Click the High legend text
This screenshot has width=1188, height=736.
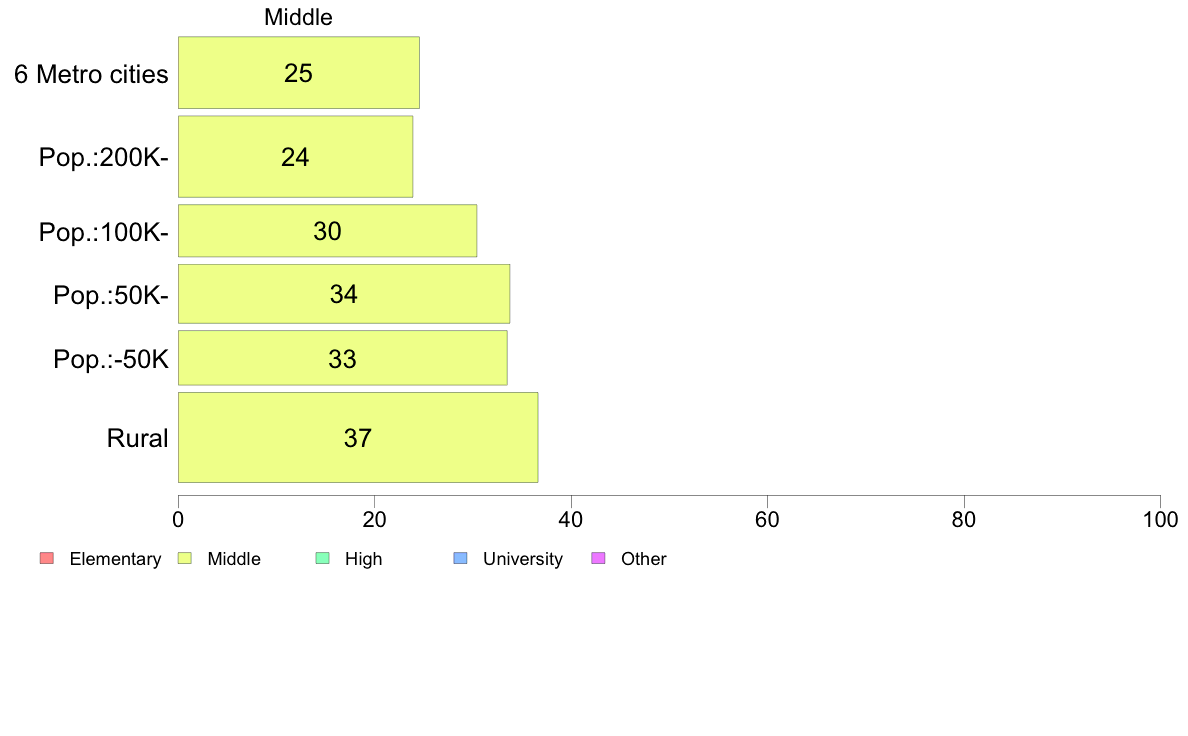363,559
